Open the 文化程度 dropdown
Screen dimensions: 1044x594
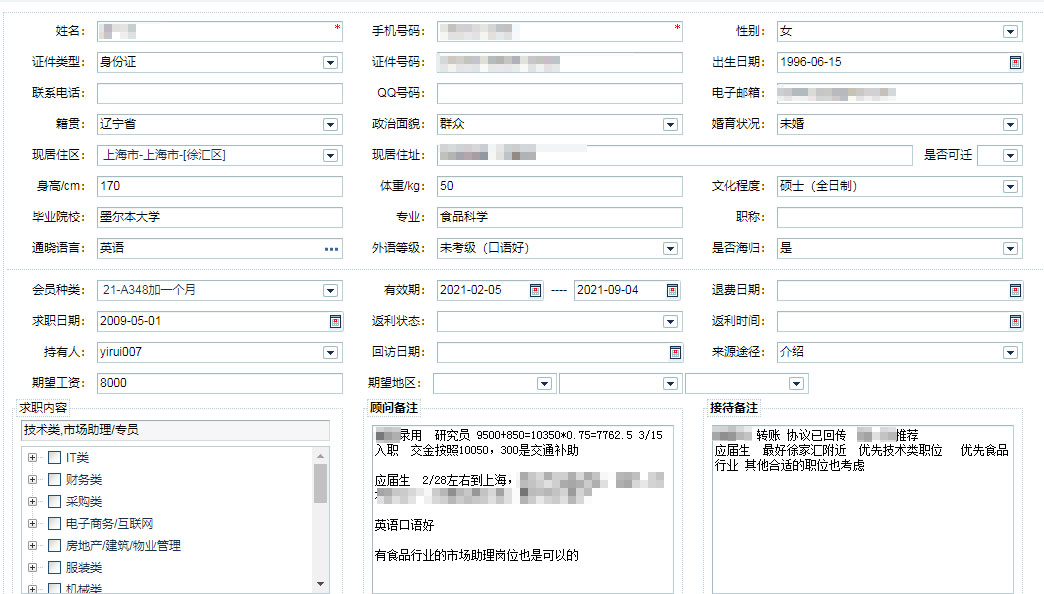pos(1010,186)
